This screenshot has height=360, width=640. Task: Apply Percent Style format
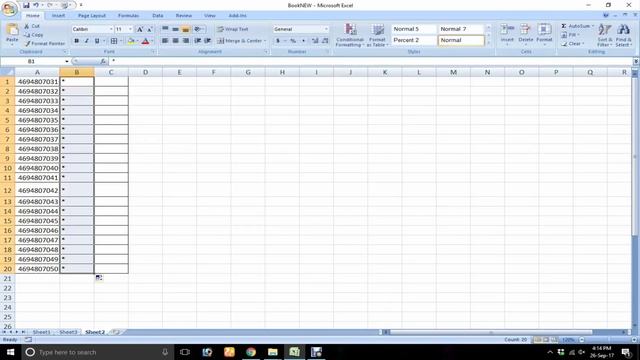click(x=293, y=41)
